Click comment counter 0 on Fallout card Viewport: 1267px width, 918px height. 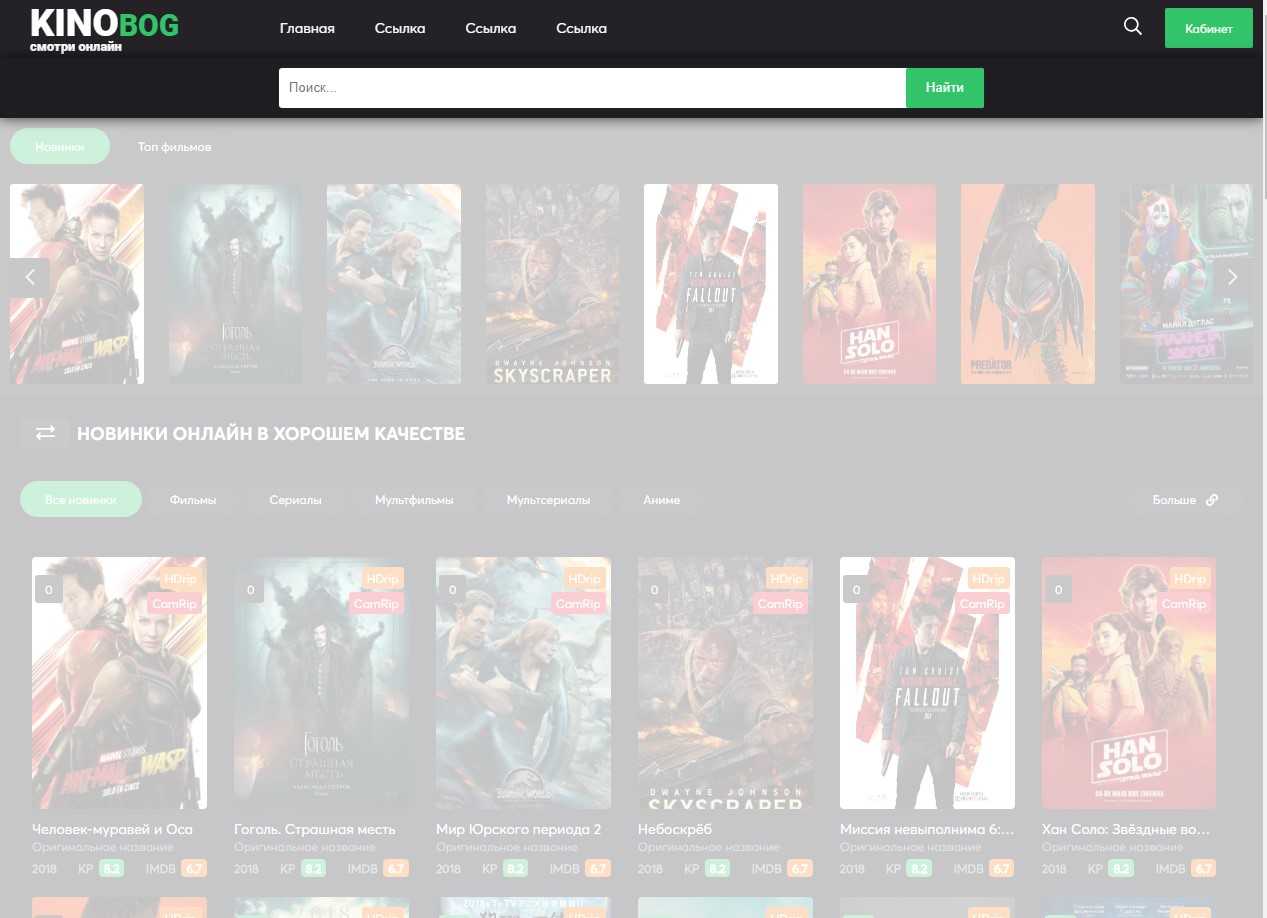856,590
